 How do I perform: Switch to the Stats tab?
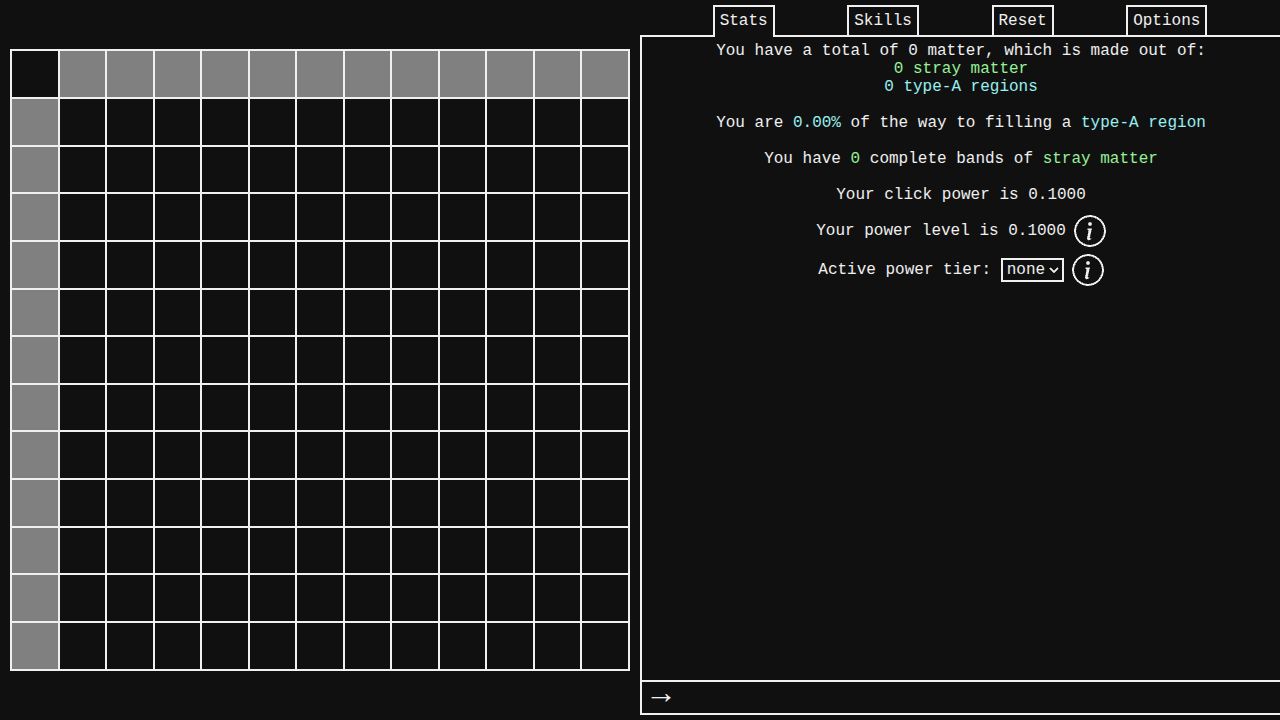click(744, 20)
